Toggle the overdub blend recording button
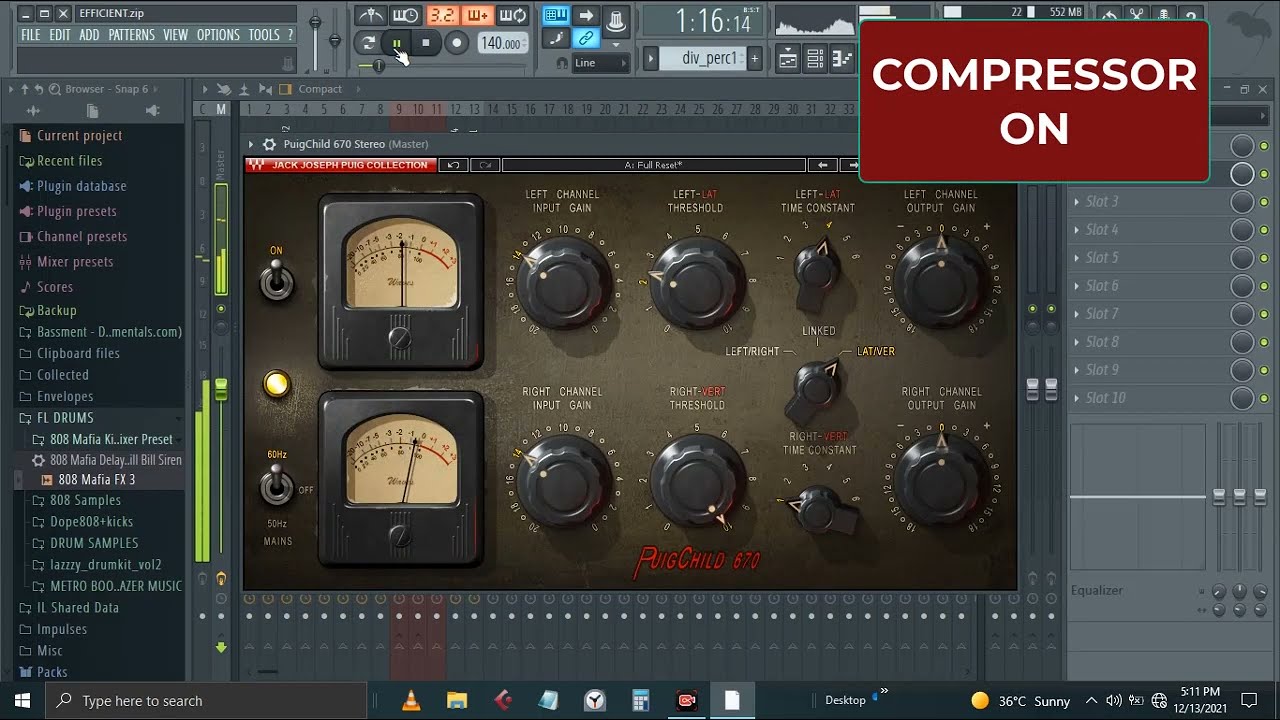The image size is (1280, 720). [477, 15]
